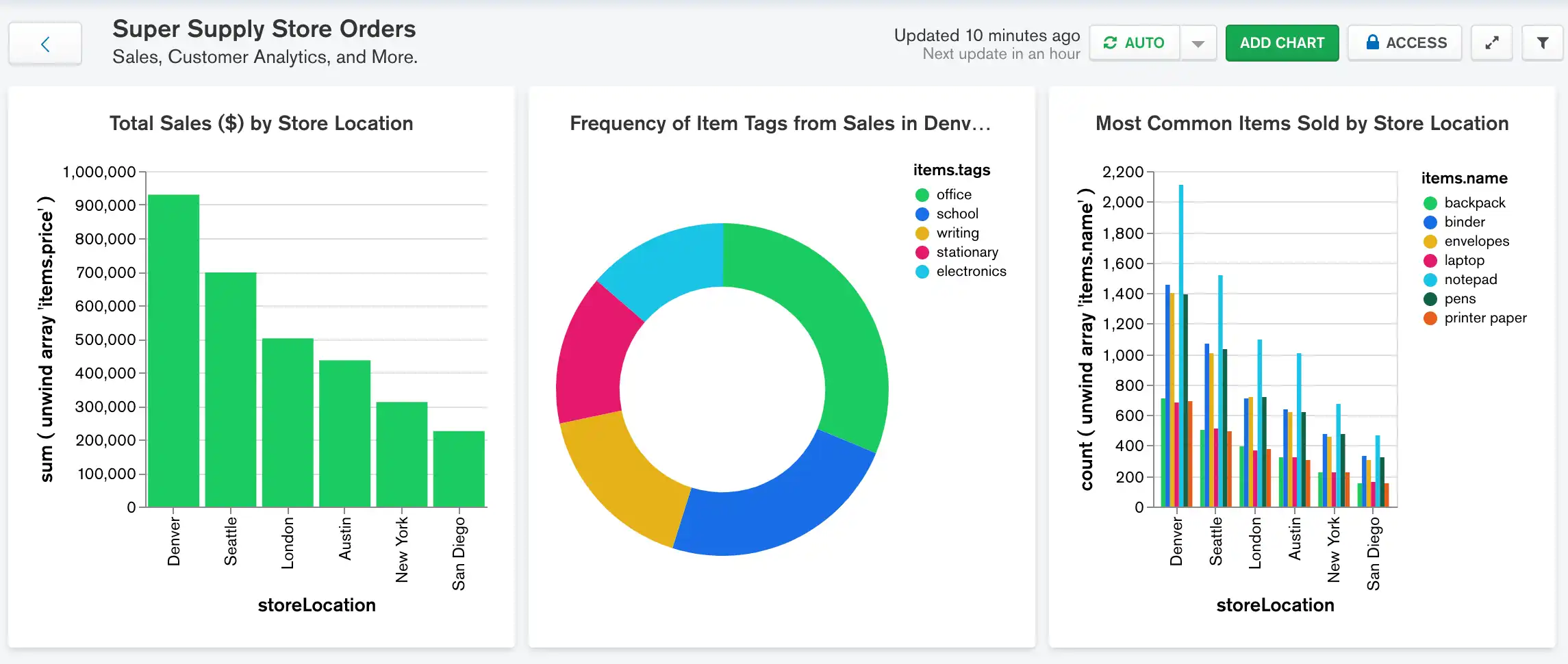The height and width of the screenshot is (664, 1568).
Task: Click the green office color swatch
Action: pyautogui.click(x=922, y=194)
